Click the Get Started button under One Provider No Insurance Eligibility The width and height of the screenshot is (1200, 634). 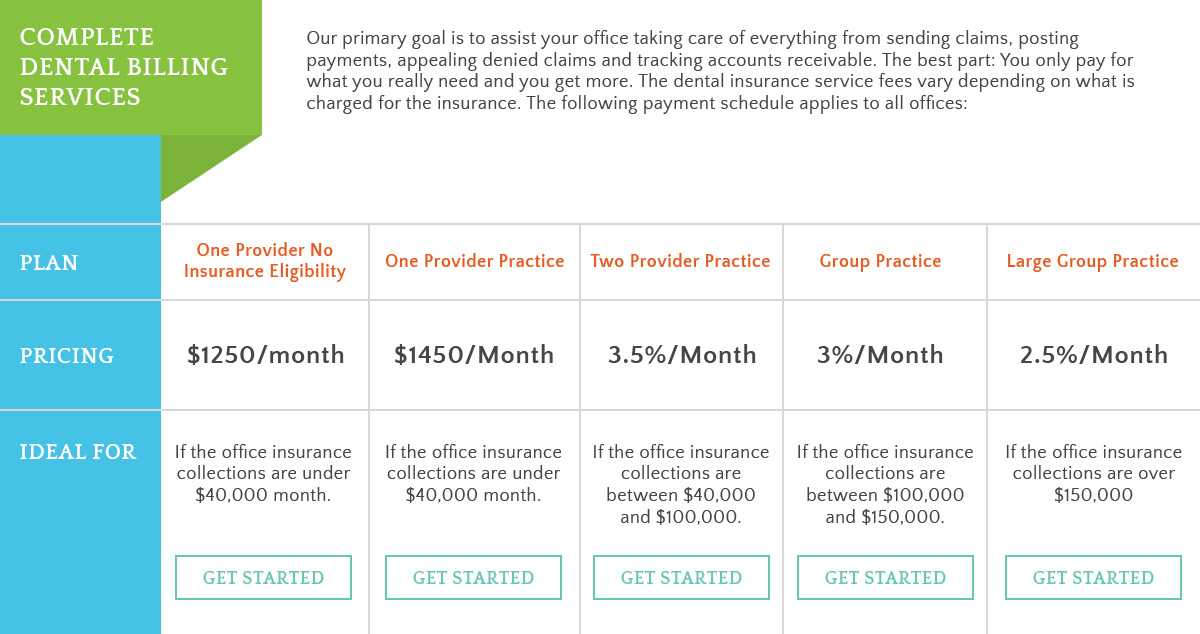point(263,577)
